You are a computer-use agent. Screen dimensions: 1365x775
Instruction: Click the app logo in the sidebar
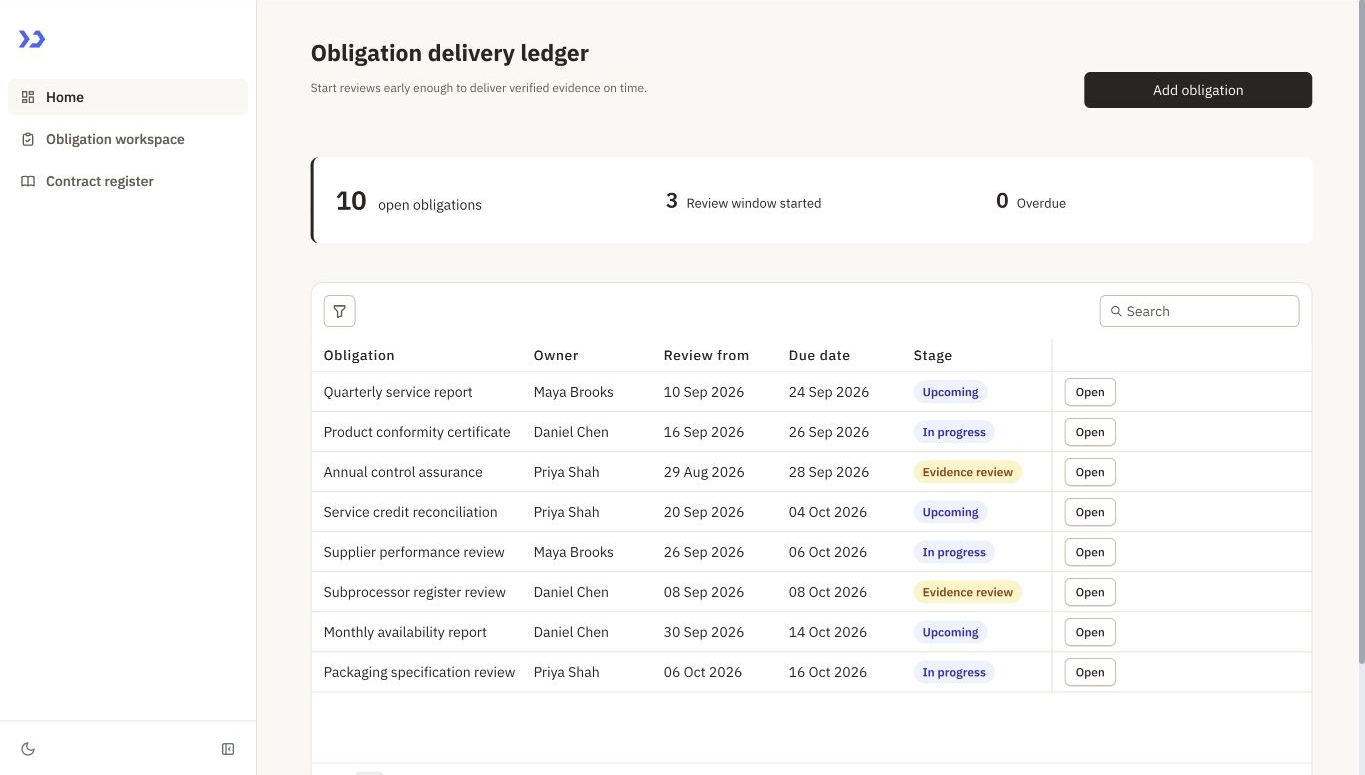tap(32, 39)
